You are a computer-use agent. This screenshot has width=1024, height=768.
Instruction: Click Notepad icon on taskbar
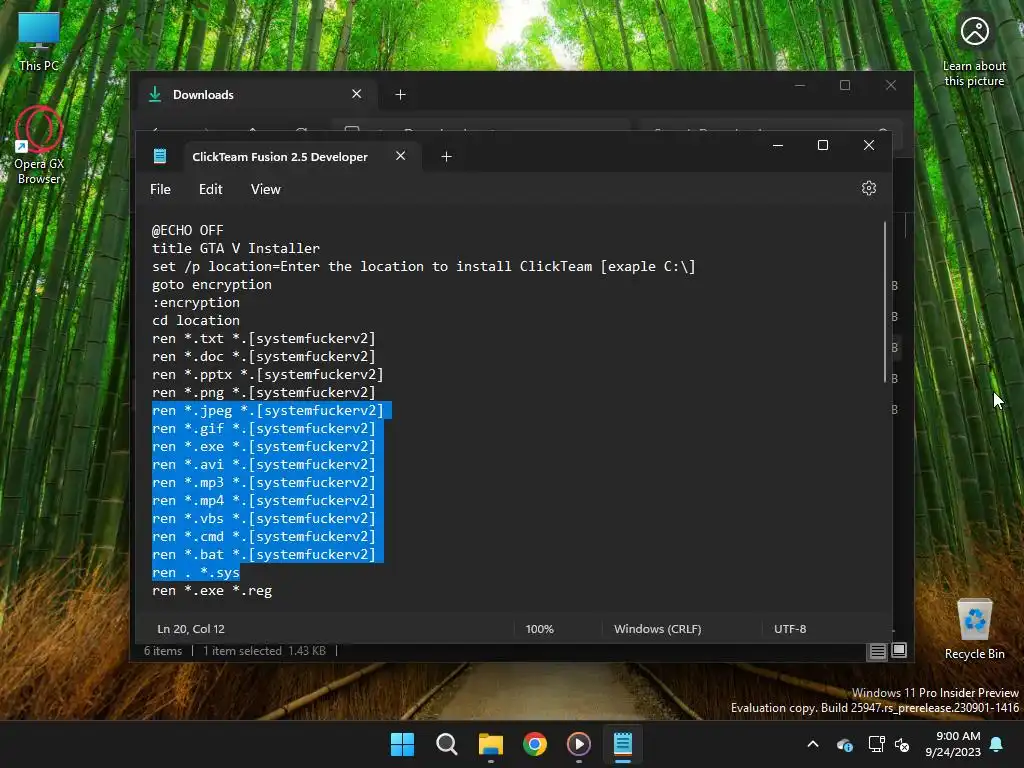(x=622, y=744)
